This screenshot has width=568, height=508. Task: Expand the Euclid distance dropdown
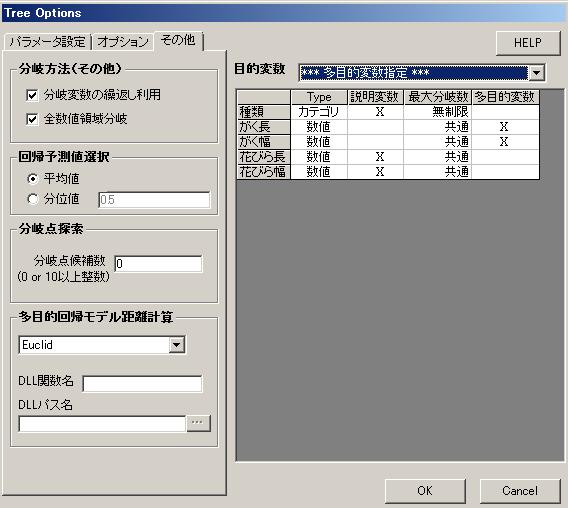[176, 345]
